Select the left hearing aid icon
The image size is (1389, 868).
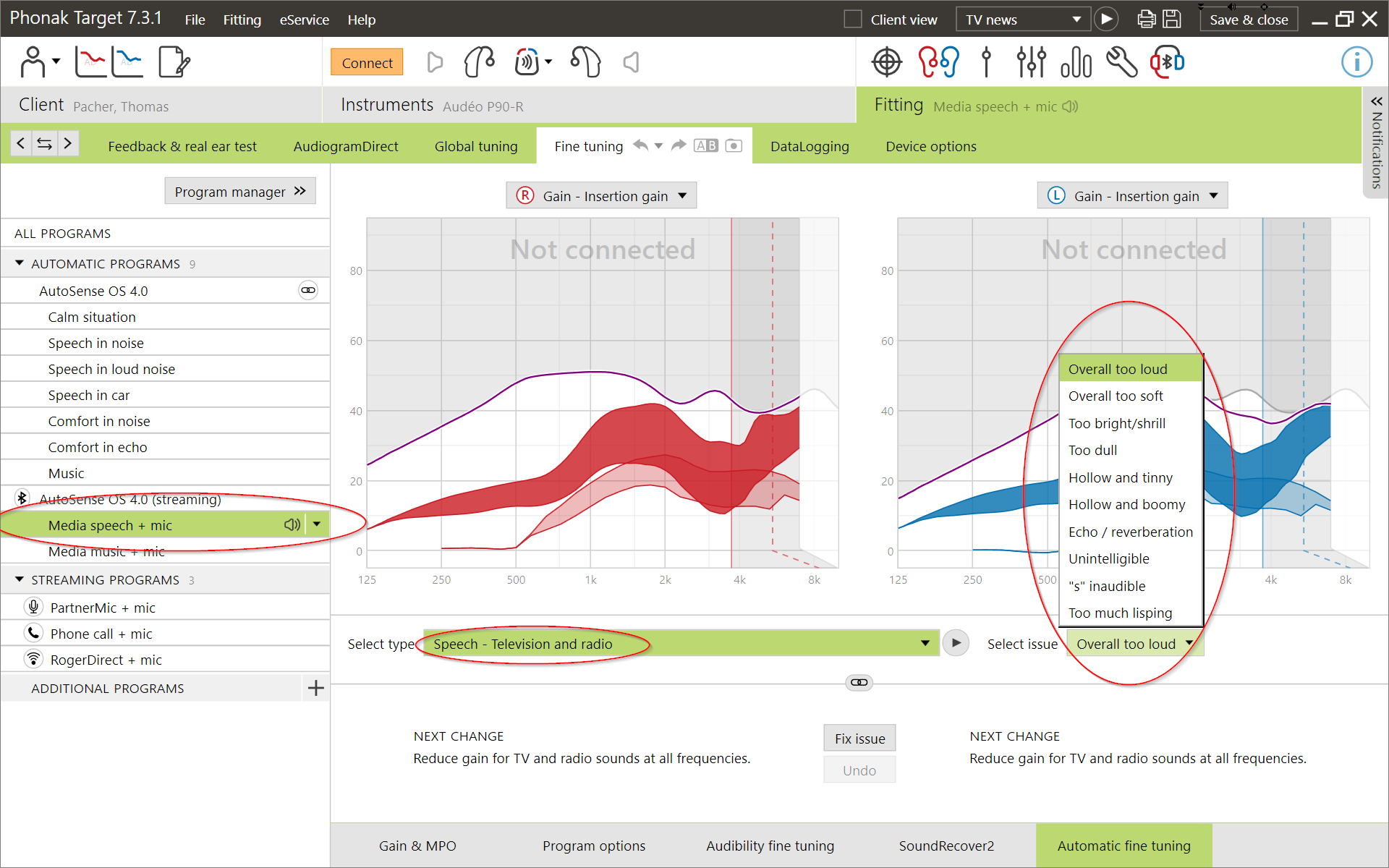(x=585, y=62)
